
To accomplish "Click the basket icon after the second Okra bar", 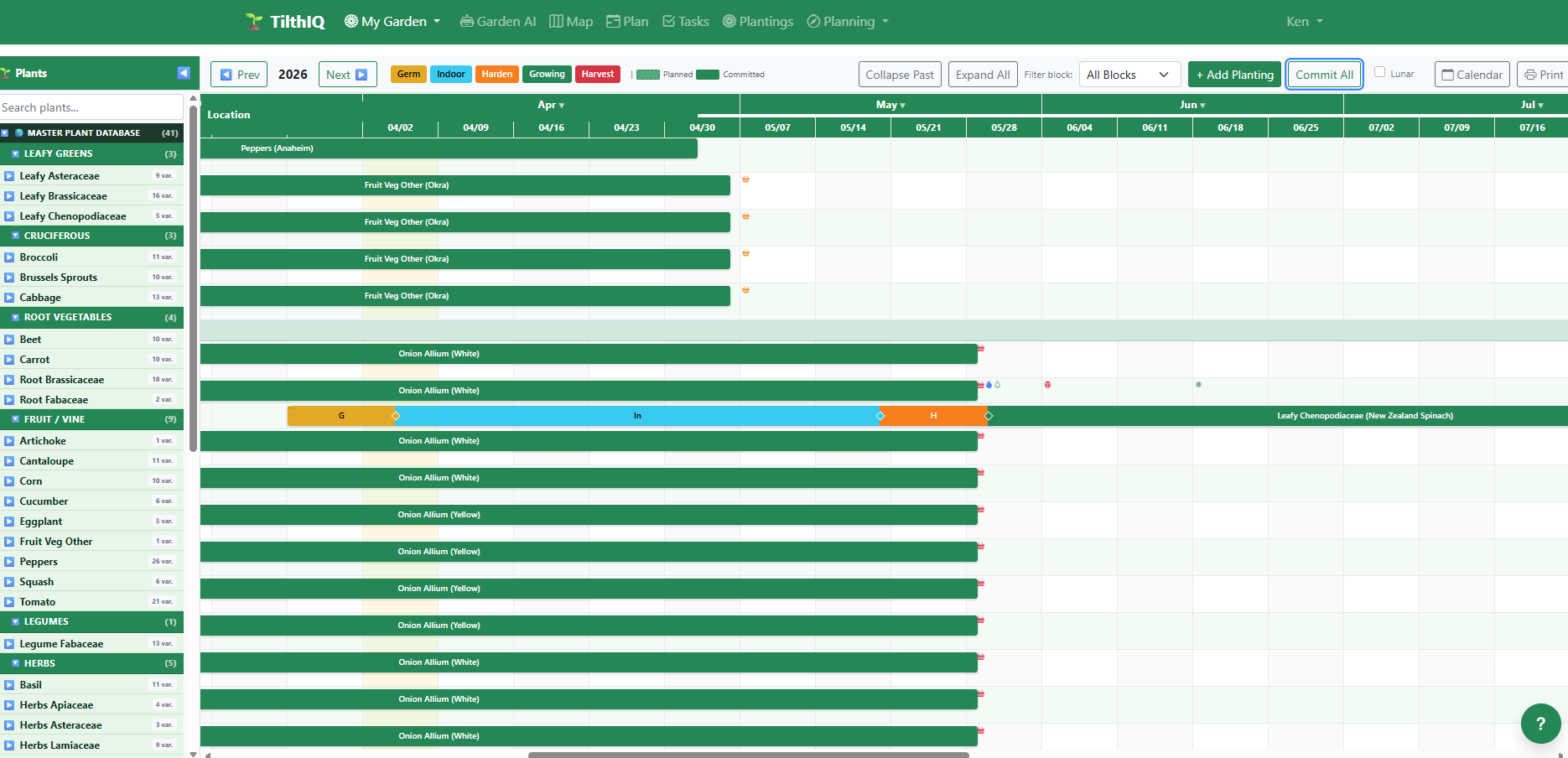I will pyautogui.click(x=745, y=216).
